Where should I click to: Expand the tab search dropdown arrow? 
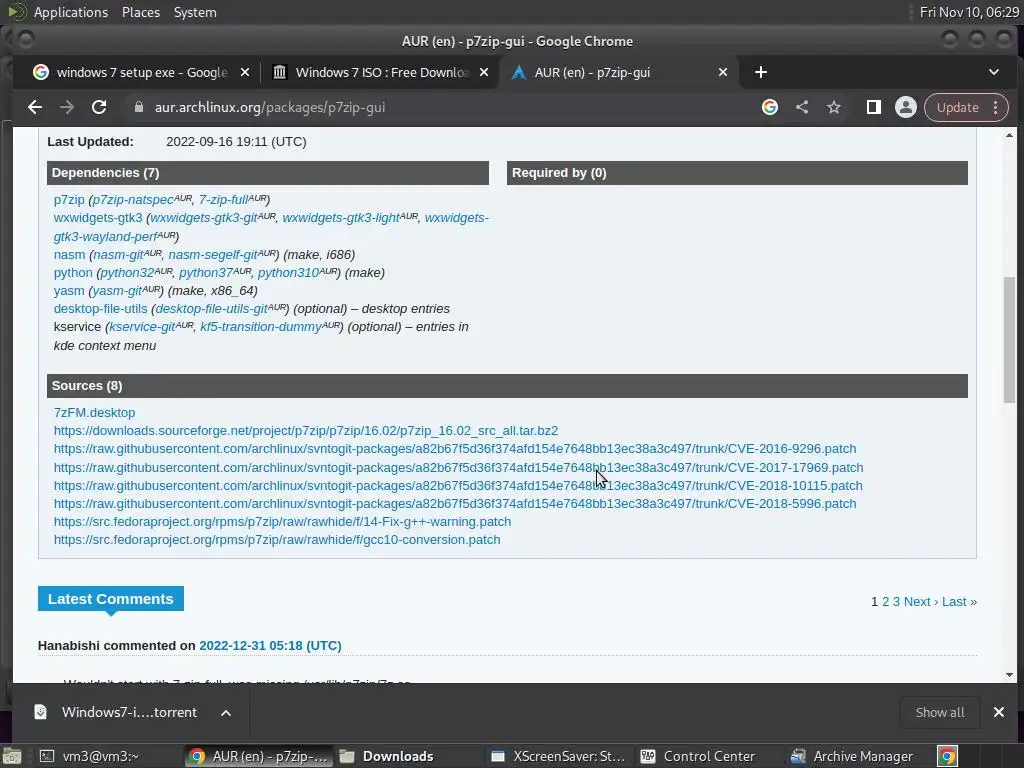(994, 72)
